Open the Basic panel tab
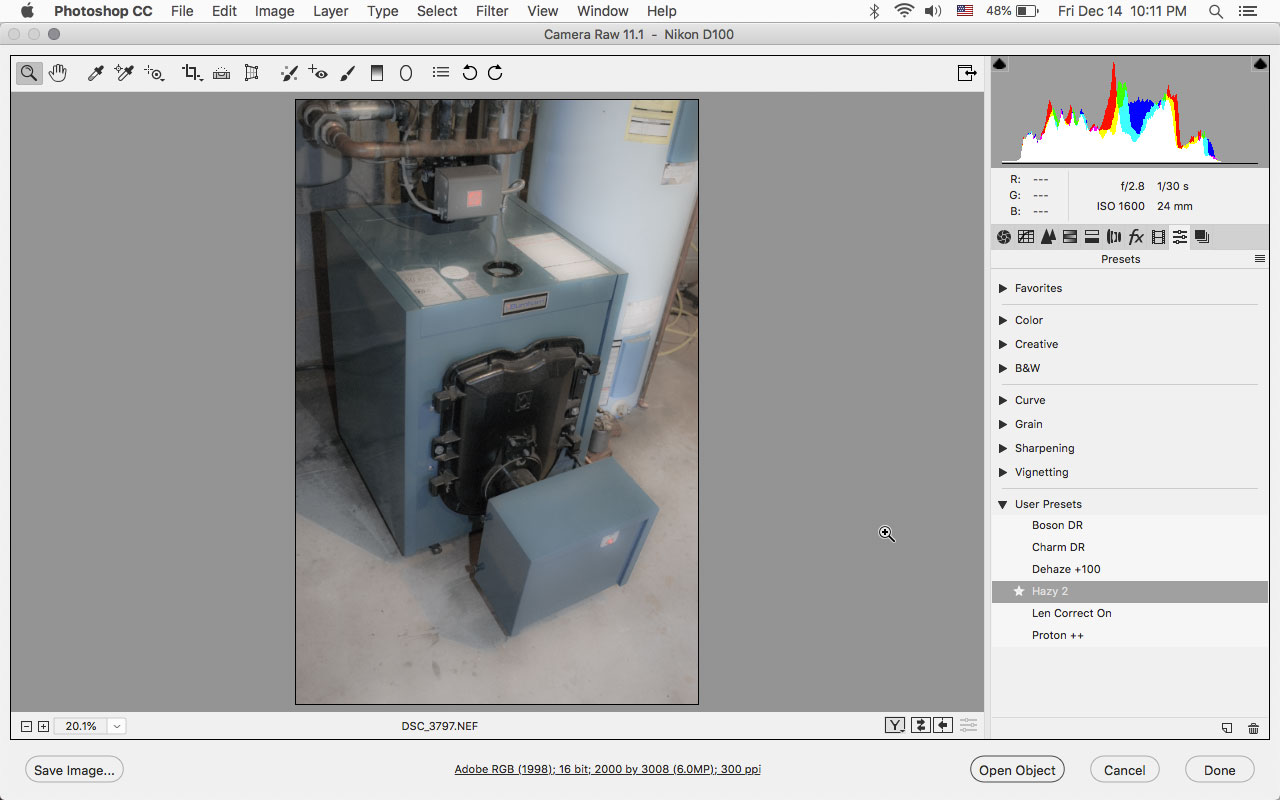Screen dimensions: 1280x800 pos(1004,237)
